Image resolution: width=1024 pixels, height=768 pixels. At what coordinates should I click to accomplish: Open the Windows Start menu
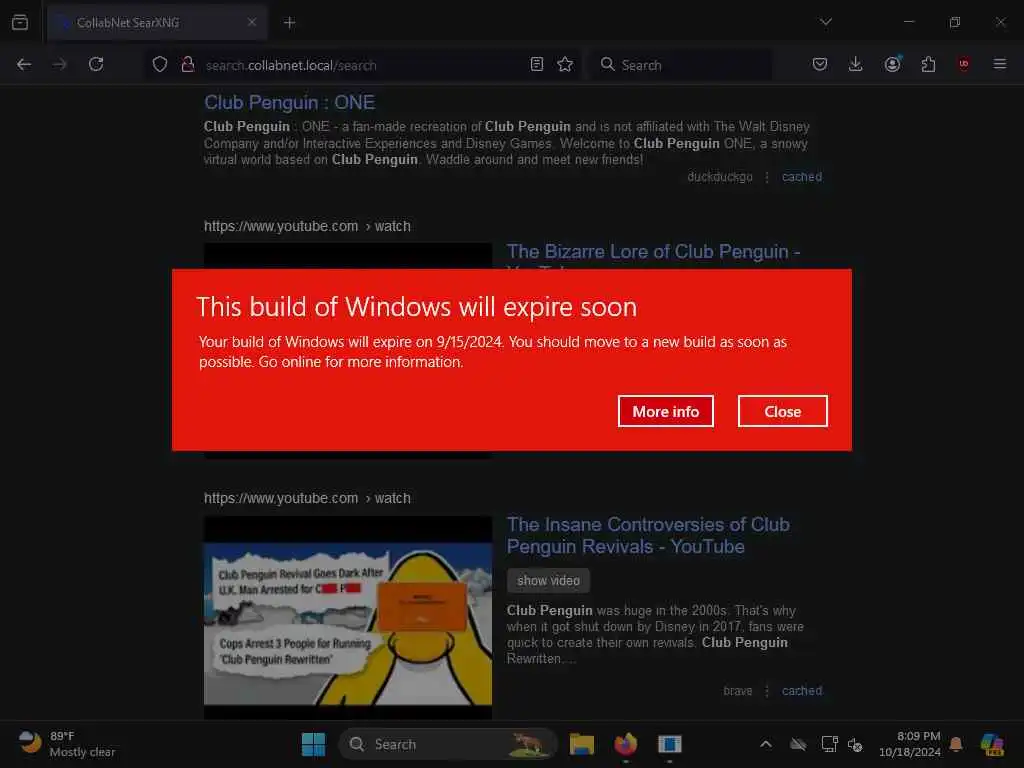313,744
